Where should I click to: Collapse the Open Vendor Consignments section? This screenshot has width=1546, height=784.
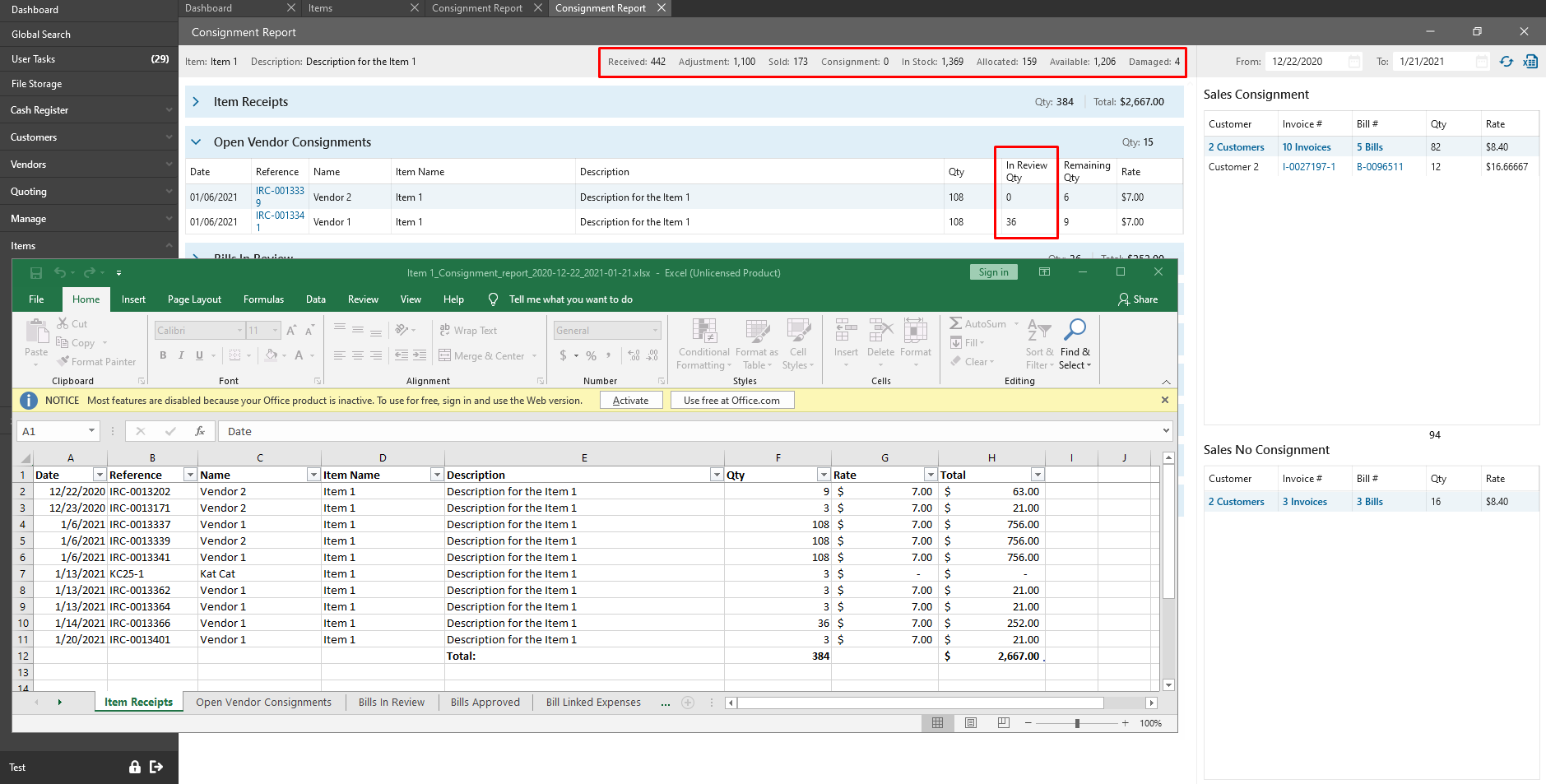tap(196, 142)
